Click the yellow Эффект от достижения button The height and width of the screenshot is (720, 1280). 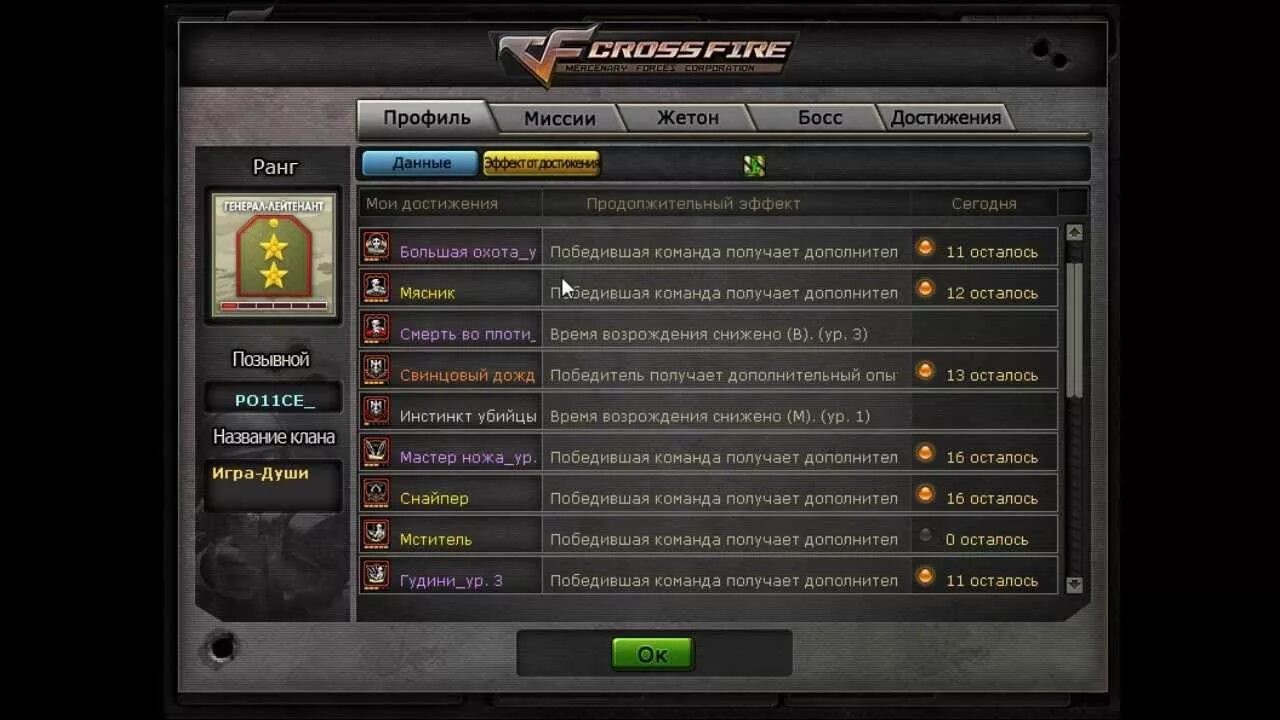point(541,163)
